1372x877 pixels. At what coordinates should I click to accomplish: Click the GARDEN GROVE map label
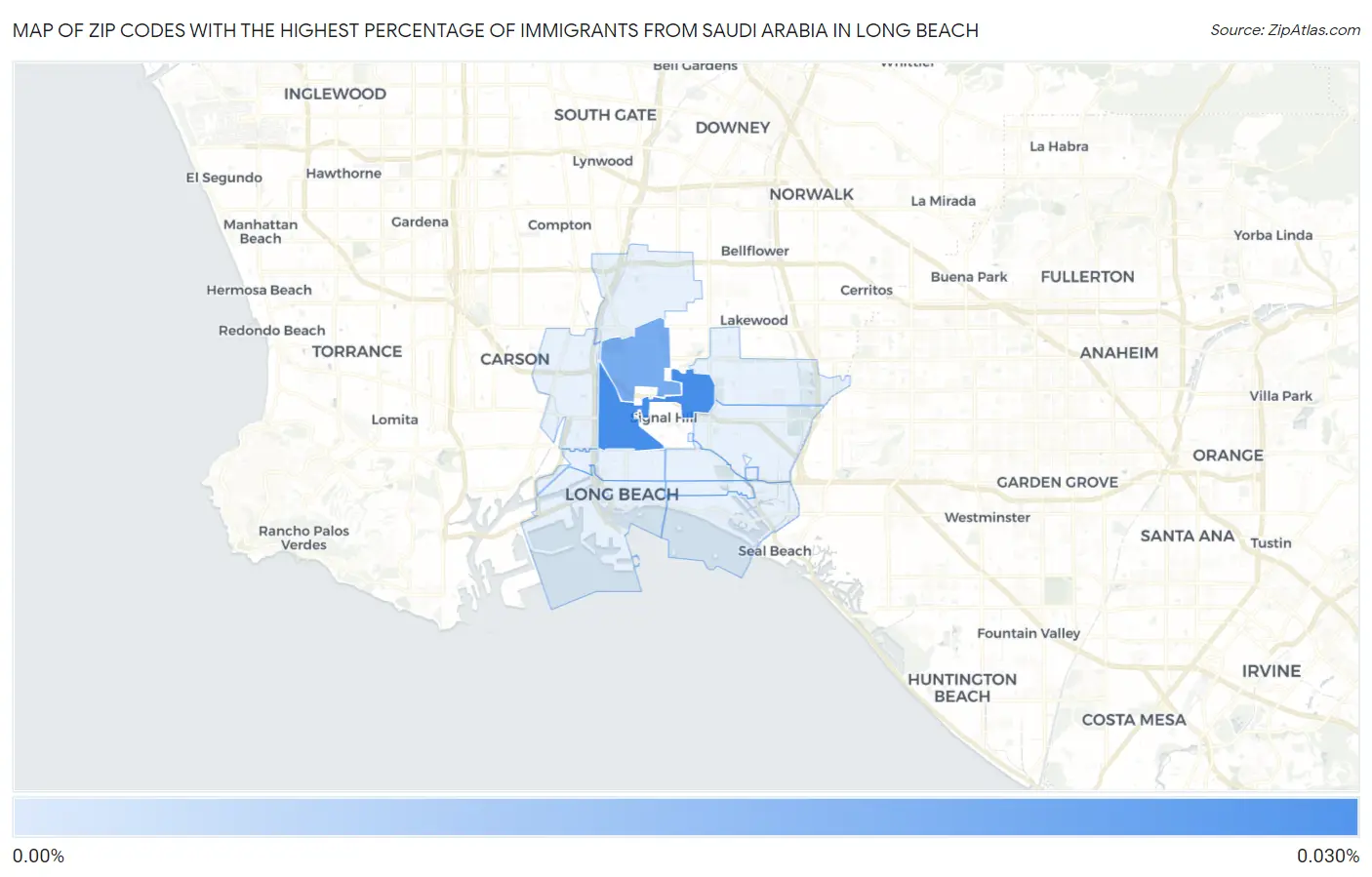point(1057,482)
